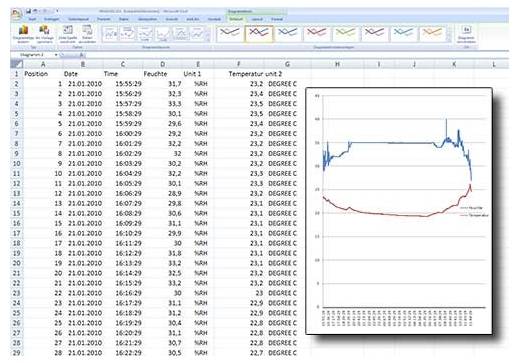The height and width of the screenshot is (363, 519).
Task: Click Als Vorlage speichern icon
Action: 44,34
